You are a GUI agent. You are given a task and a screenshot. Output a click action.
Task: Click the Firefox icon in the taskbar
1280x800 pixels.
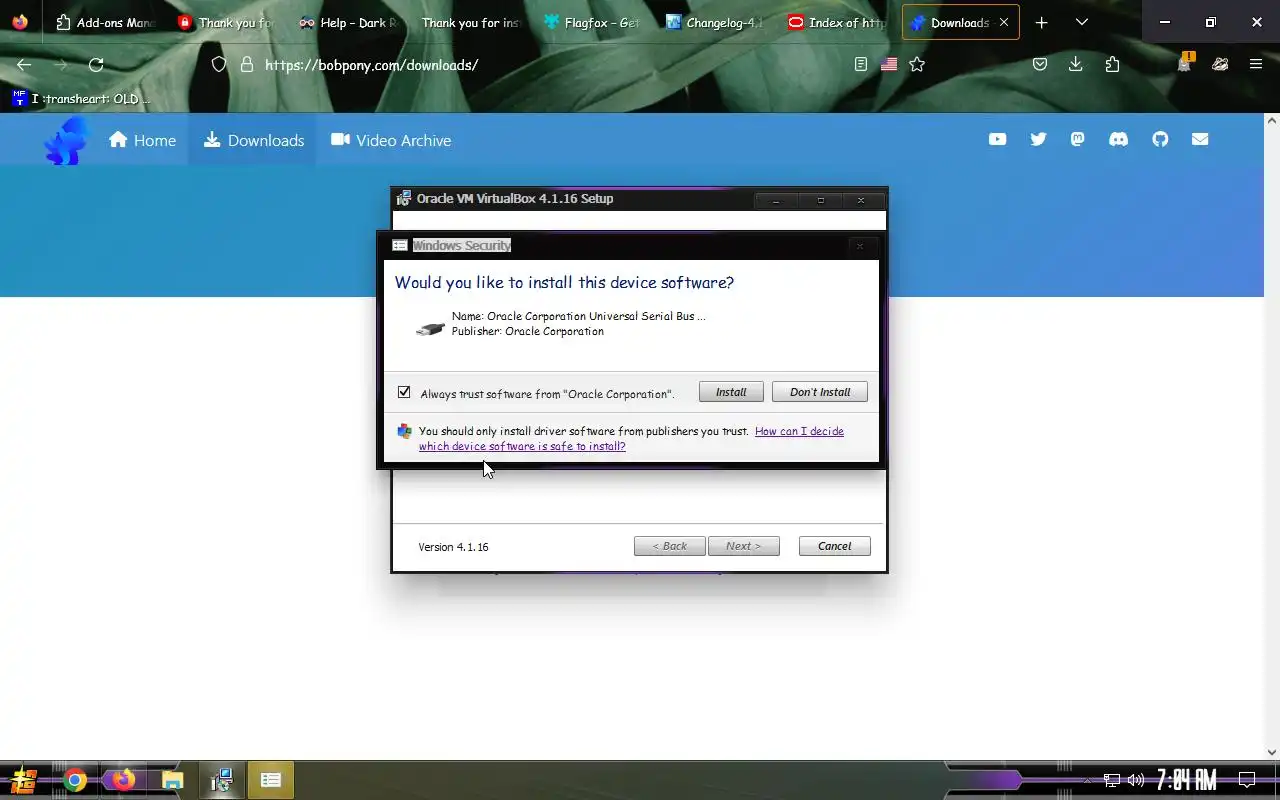click(123, 780)
